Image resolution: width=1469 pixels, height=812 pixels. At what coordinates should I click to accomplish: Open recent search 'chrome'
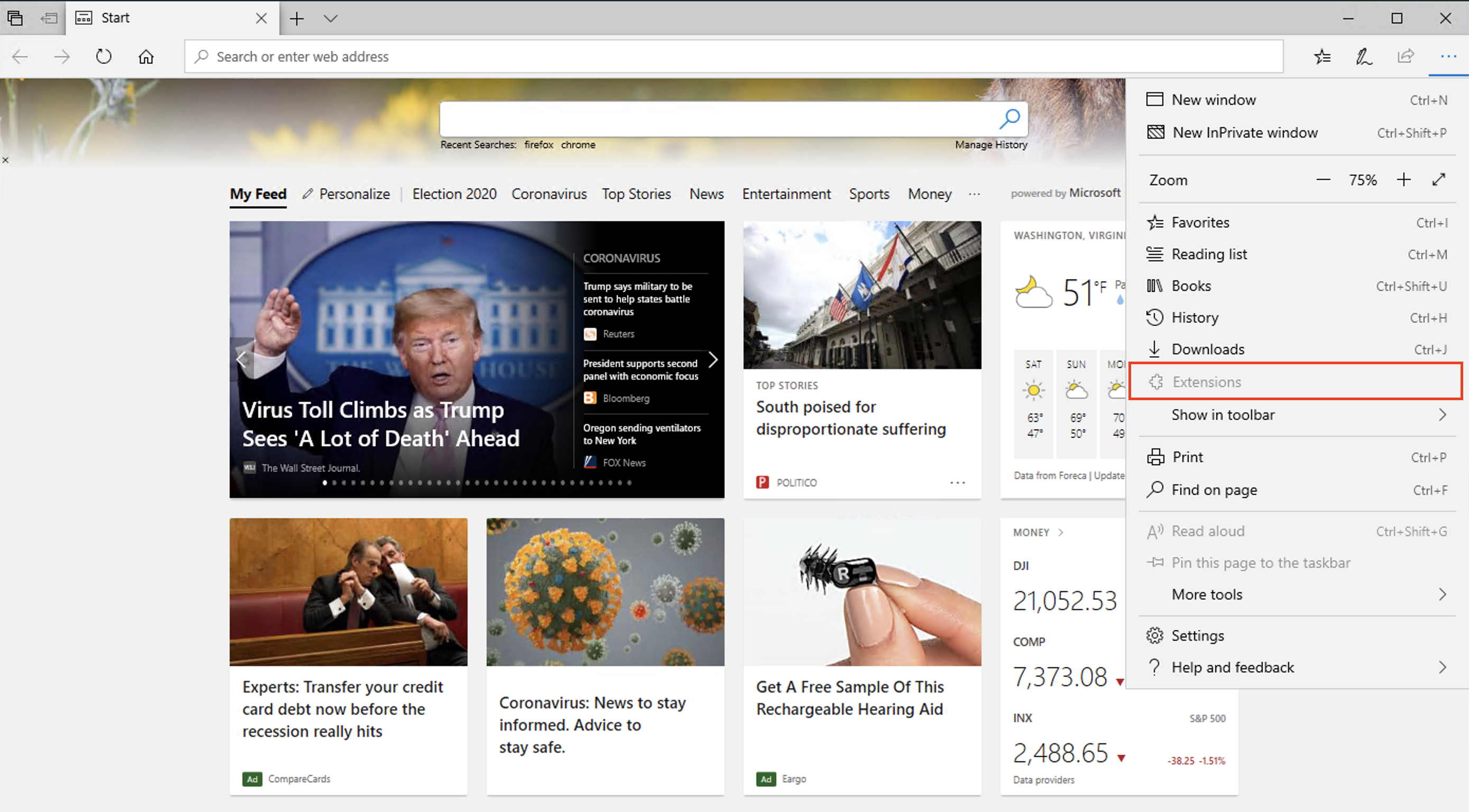tap(577, 145)
